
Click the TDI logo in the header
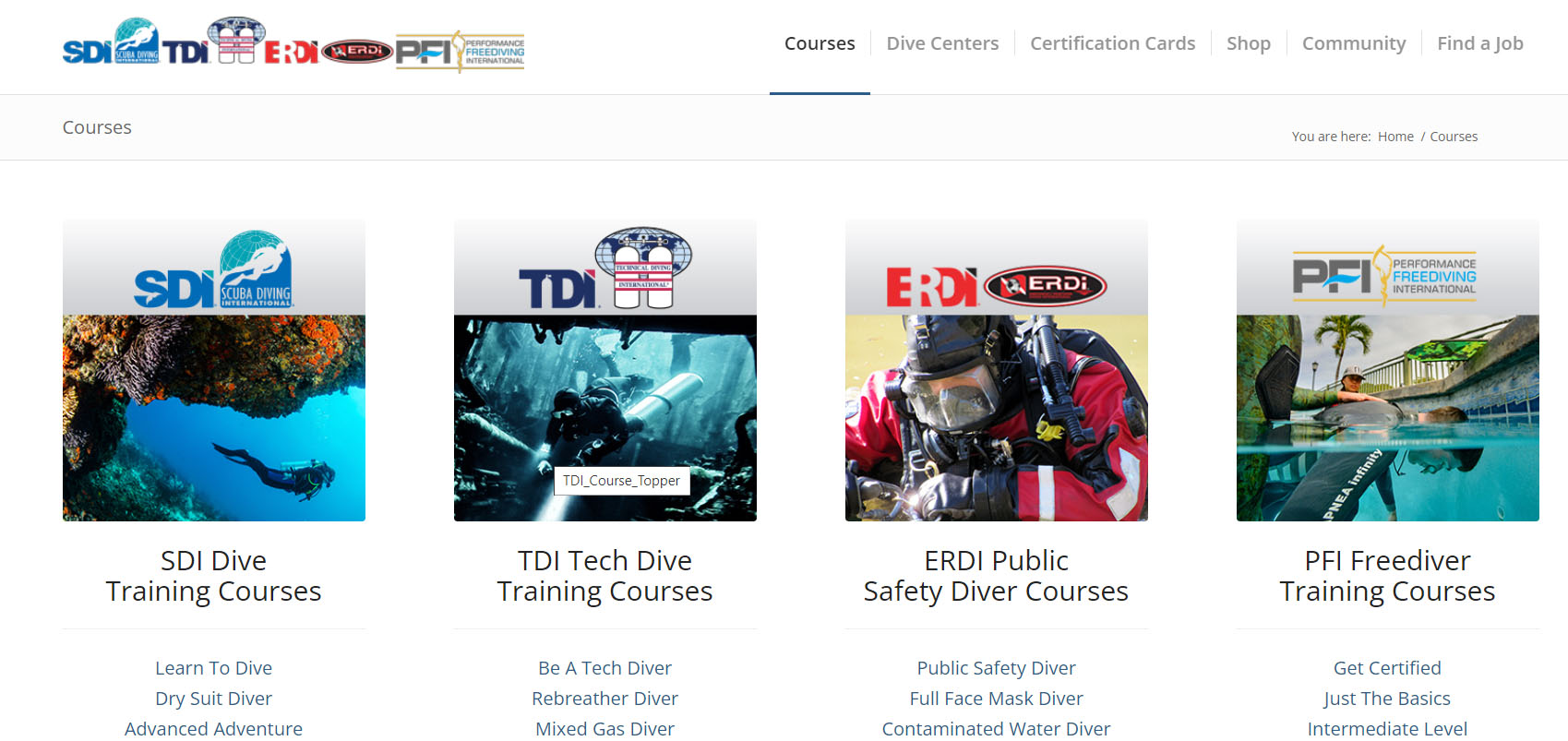point(214,42)
